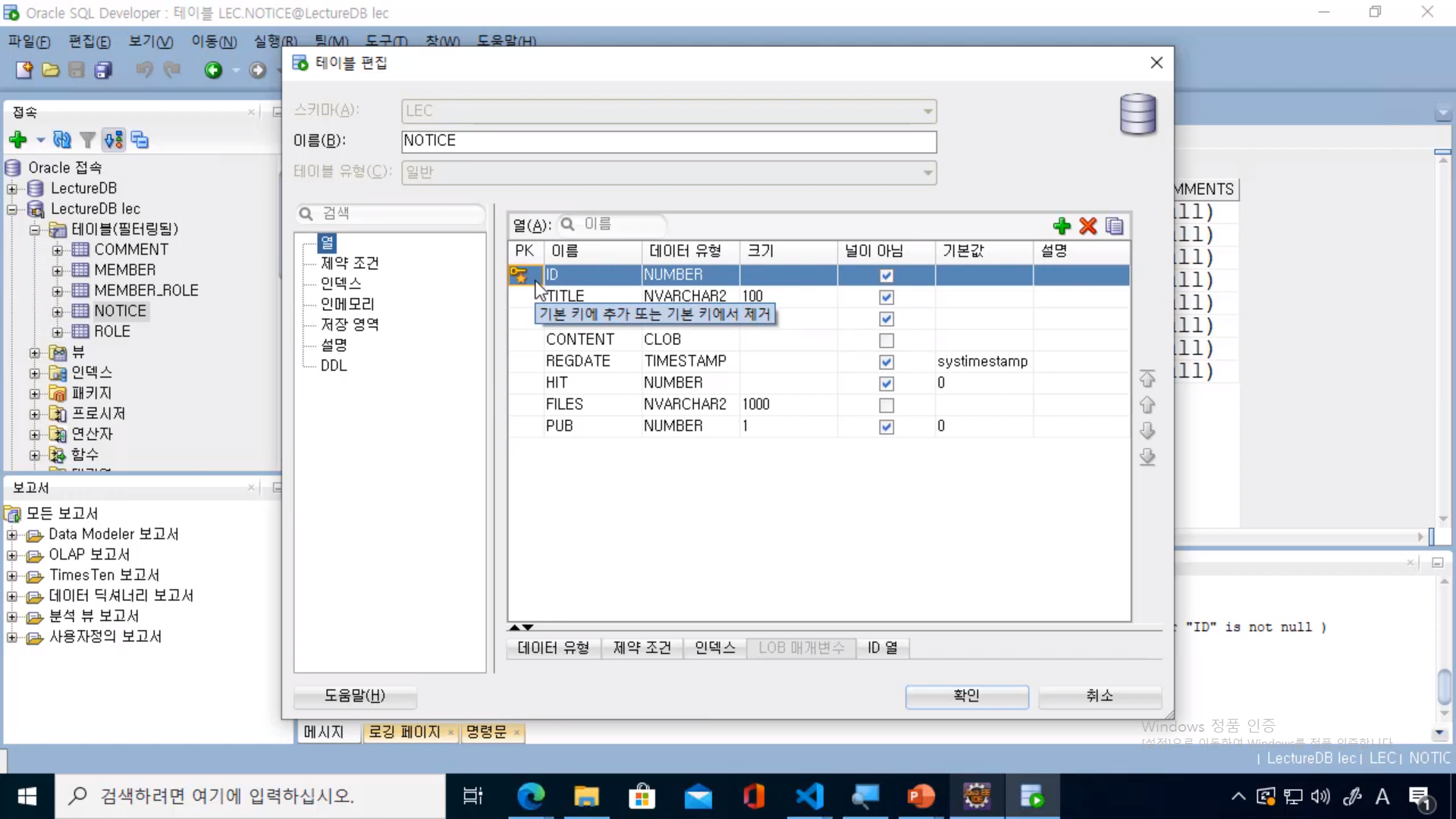Uncheck not-null checkbox for HIT column

pos(886,384)
